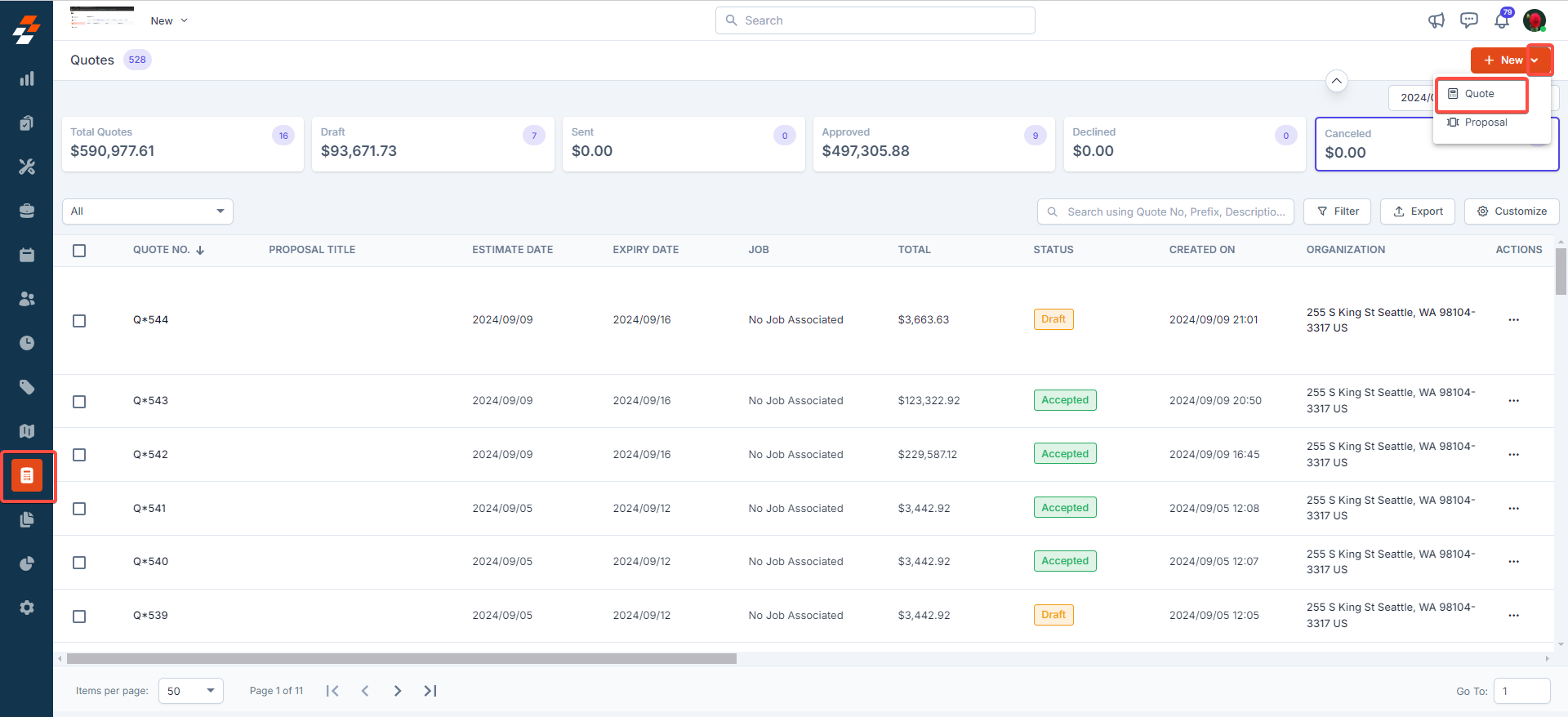Choose Quote from the New menu
1568x717 pixels.
pos(1479,94)
